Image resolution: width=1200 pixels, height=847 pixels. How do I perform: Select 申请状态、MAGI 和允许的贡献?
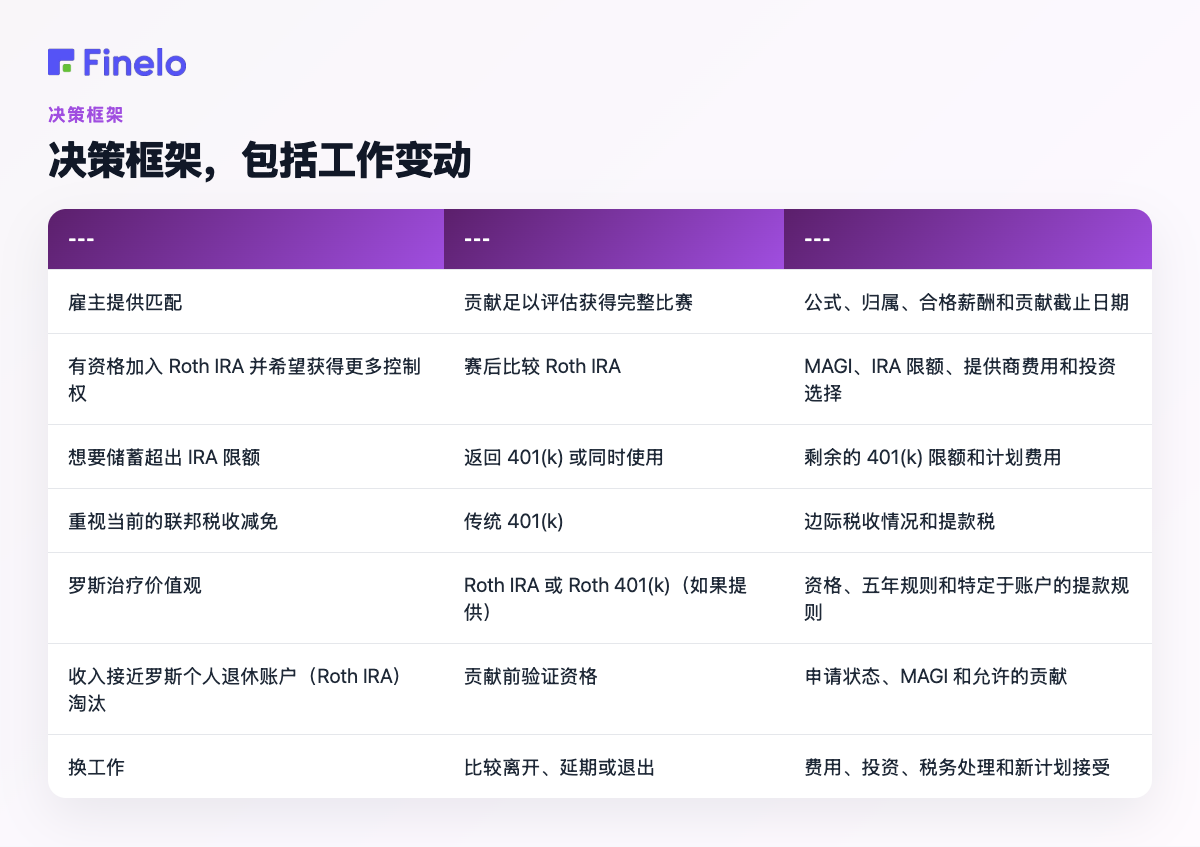point(968,690)
